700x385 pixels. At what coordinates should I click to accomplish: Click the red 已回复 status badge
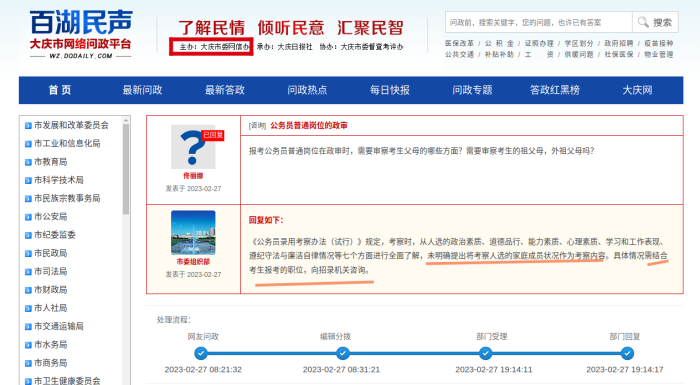pos(213,135)
